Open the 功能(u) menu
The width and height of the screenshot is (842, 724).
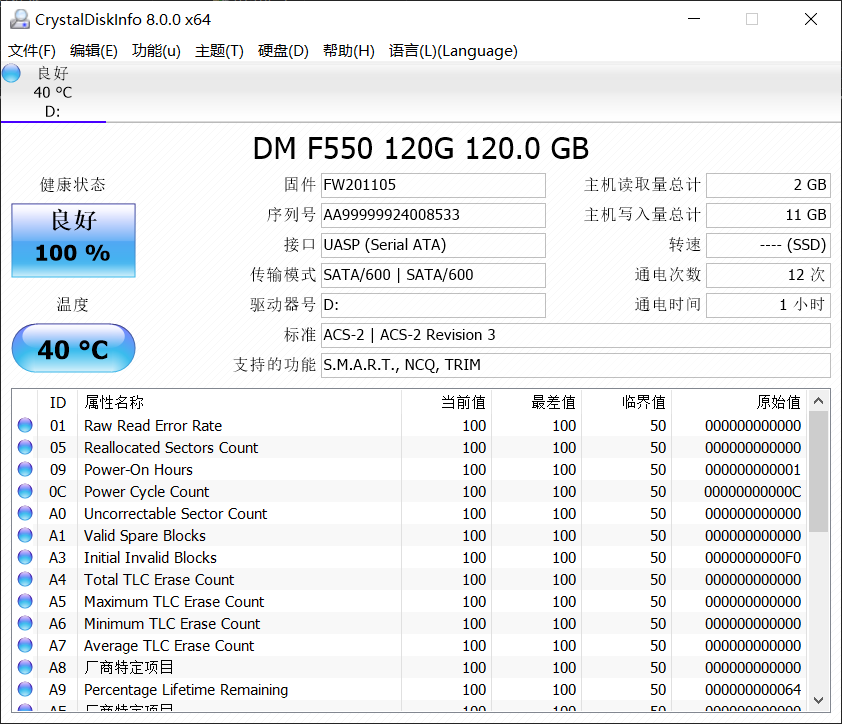tap(156, 51)
